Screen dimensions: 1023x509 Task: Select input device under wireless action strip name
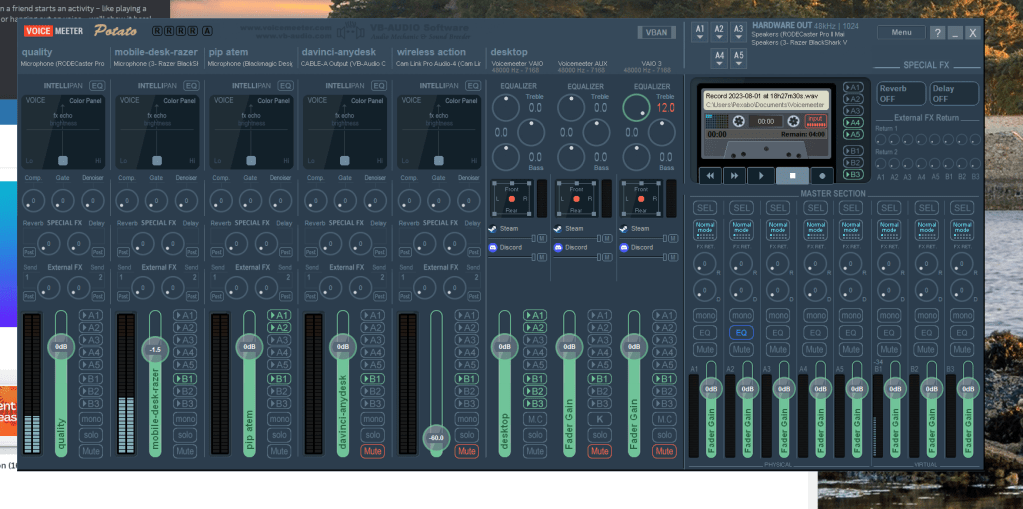coord(438,64)
